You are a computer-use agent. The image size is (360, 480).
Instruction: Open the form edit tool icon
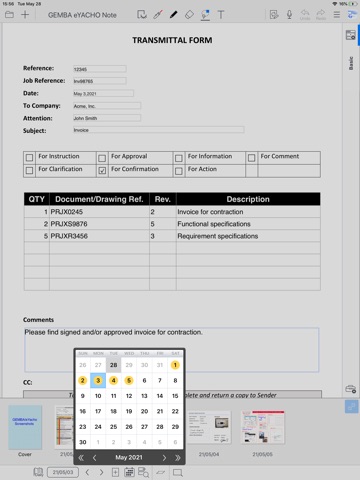[x=274, y=15]
